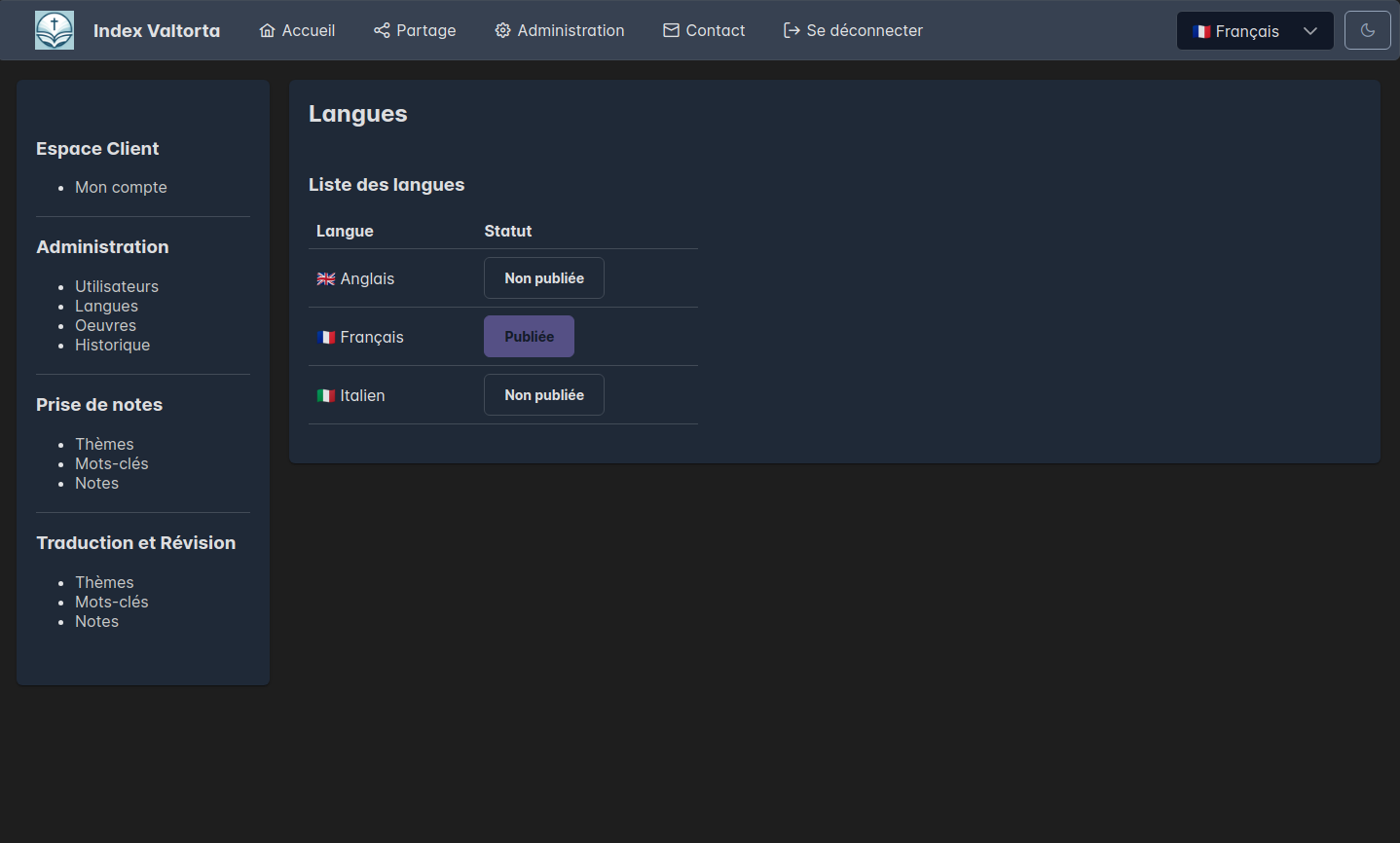Open Historique in the sidebar
1400x843 pixels.
point(112,345)
